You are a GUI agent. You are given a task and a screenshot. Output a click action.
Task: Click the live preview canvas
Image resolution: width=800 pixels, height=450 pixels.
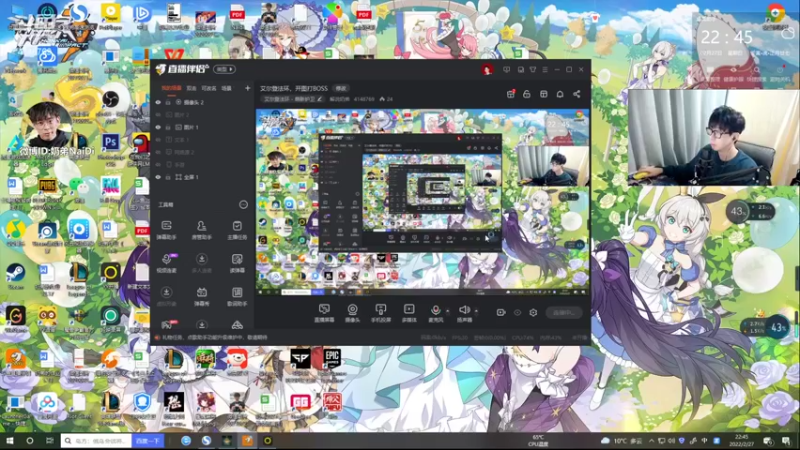422,202
